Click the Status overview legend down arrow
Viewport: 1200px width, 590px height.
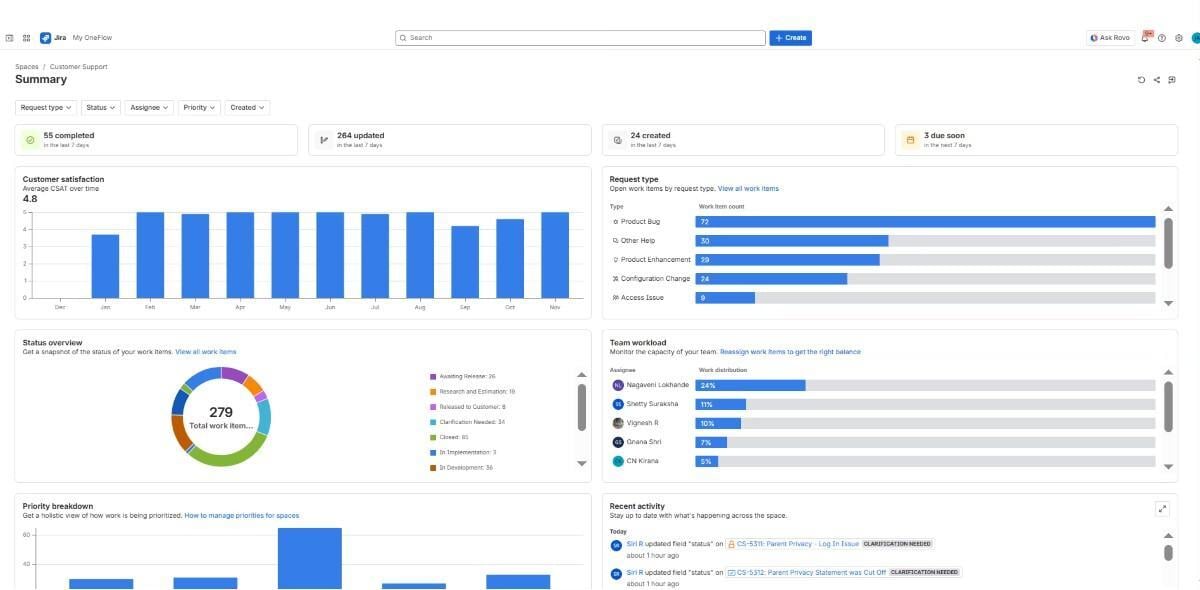(582, 464)
